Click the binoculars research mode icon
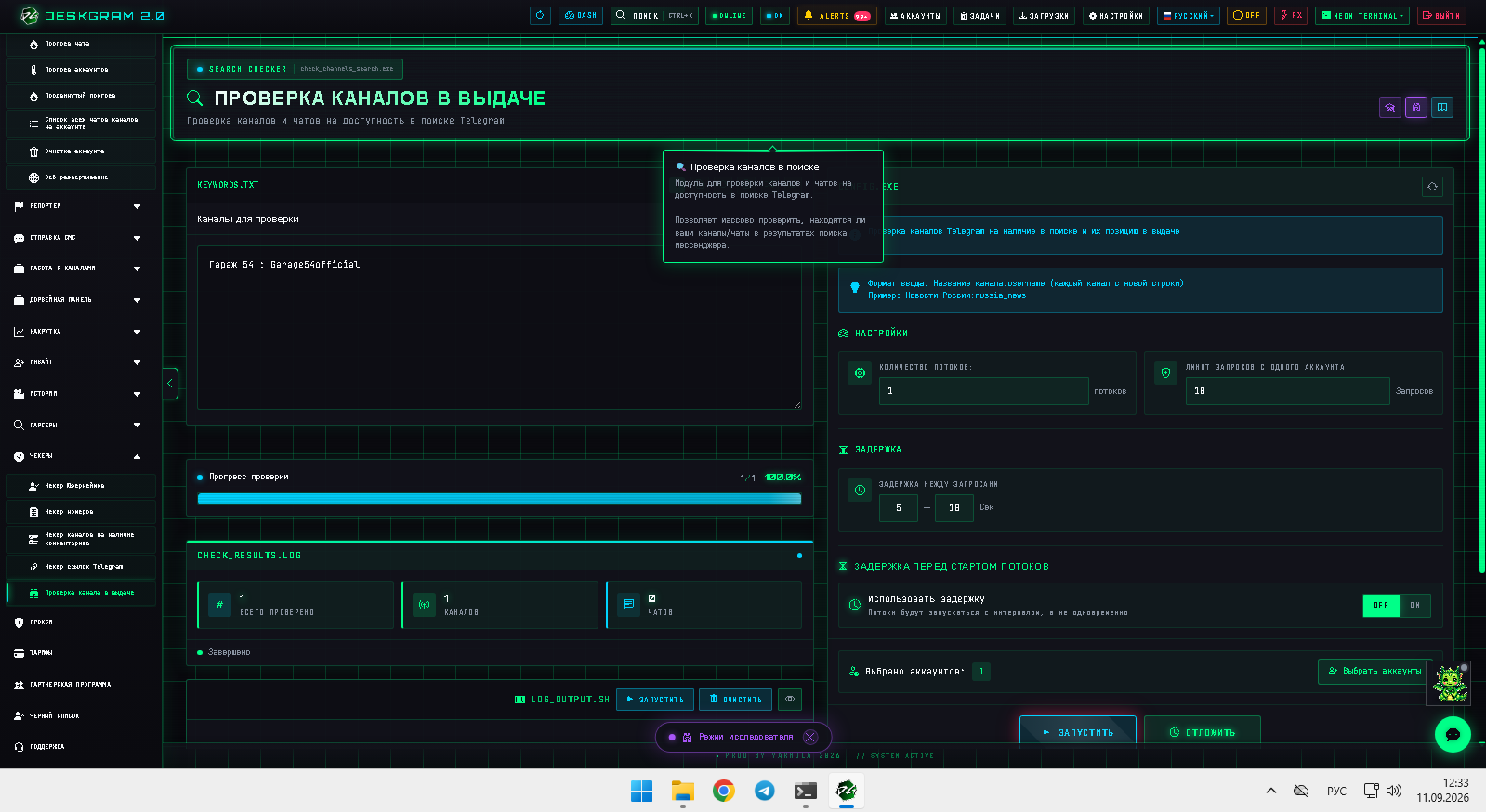The width and height of the screenshot is (1486, 812). [x=1416, y=108]
